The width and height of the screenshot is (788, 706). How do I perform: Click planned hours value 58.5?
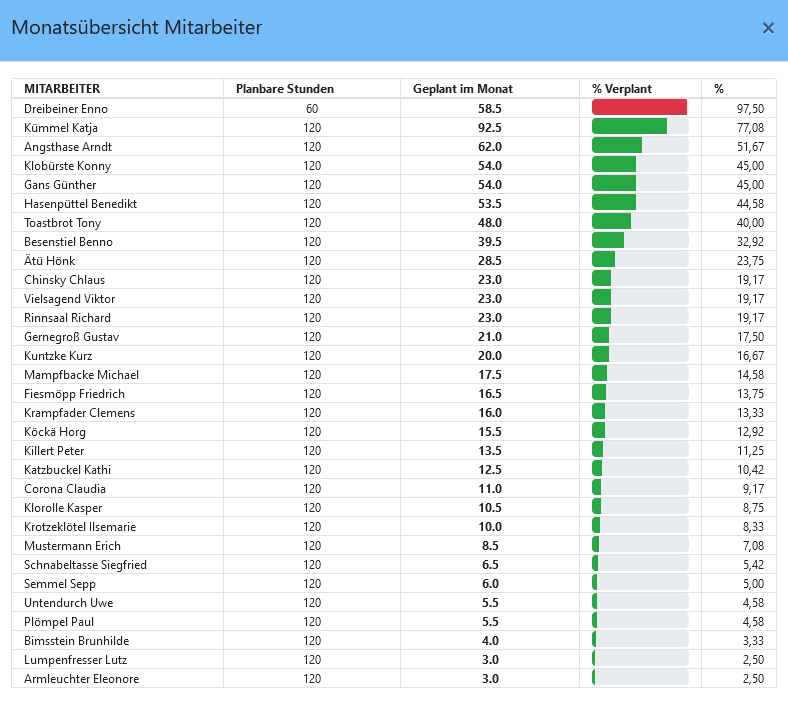(x=489, y=109)
